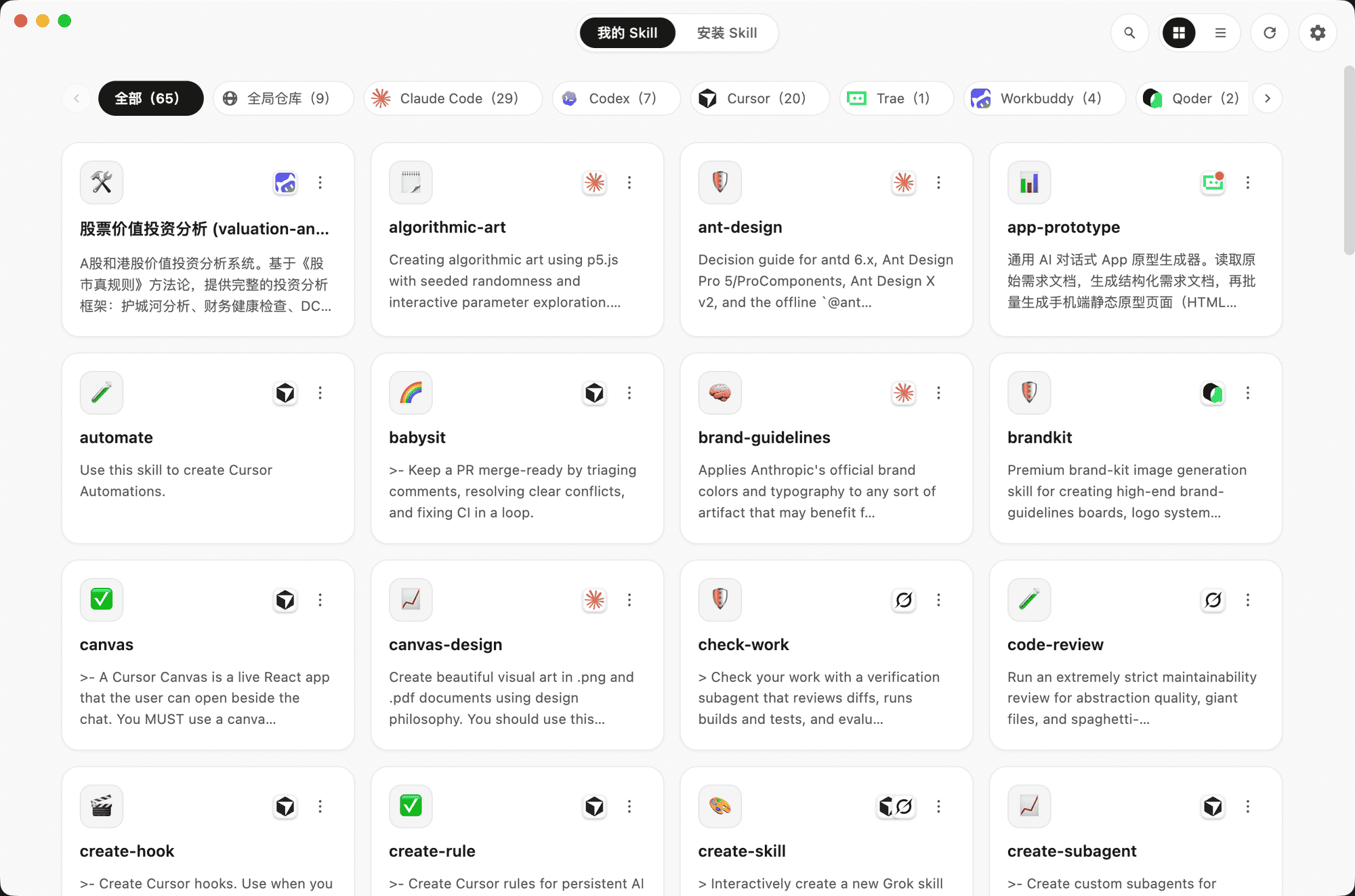Open more menu on valuation-an card
This screenshot has width=1355, height=896.
[320, 182]
